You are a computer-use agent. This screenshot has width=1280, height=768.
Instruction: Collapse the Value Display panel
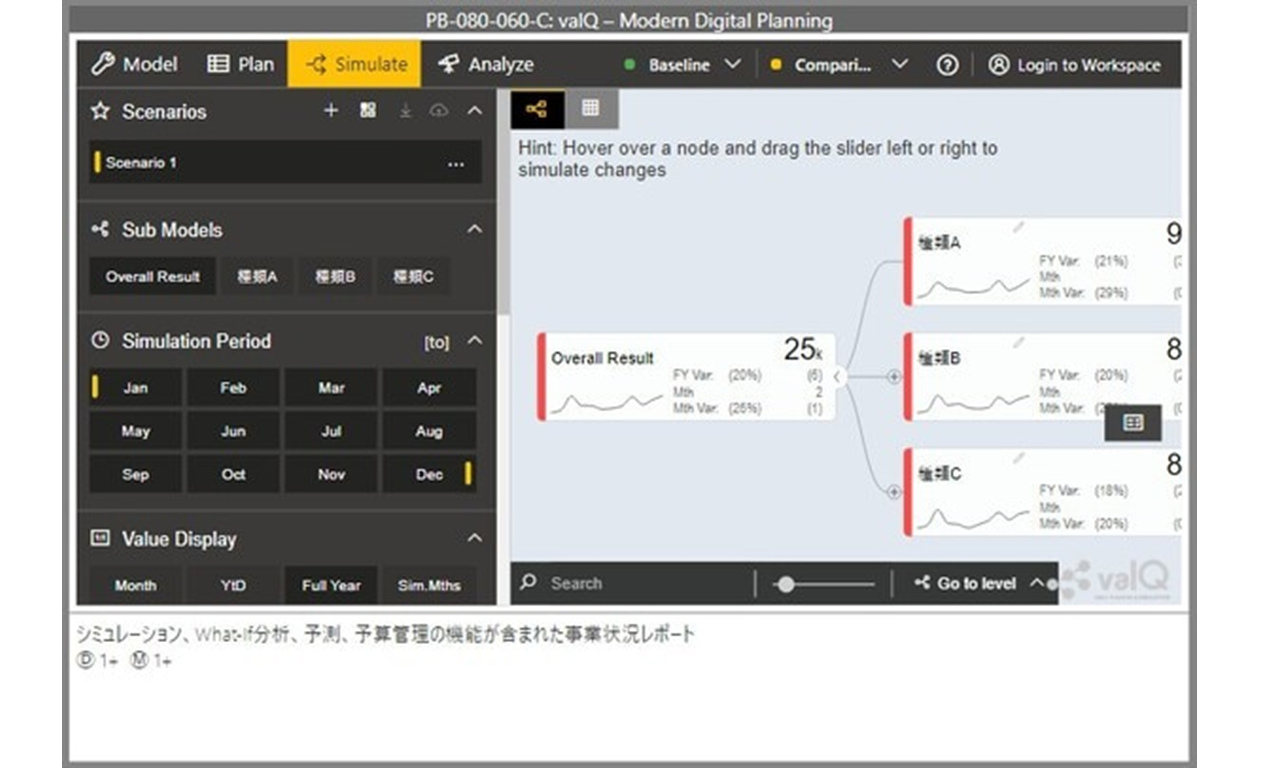coord(475,538)
